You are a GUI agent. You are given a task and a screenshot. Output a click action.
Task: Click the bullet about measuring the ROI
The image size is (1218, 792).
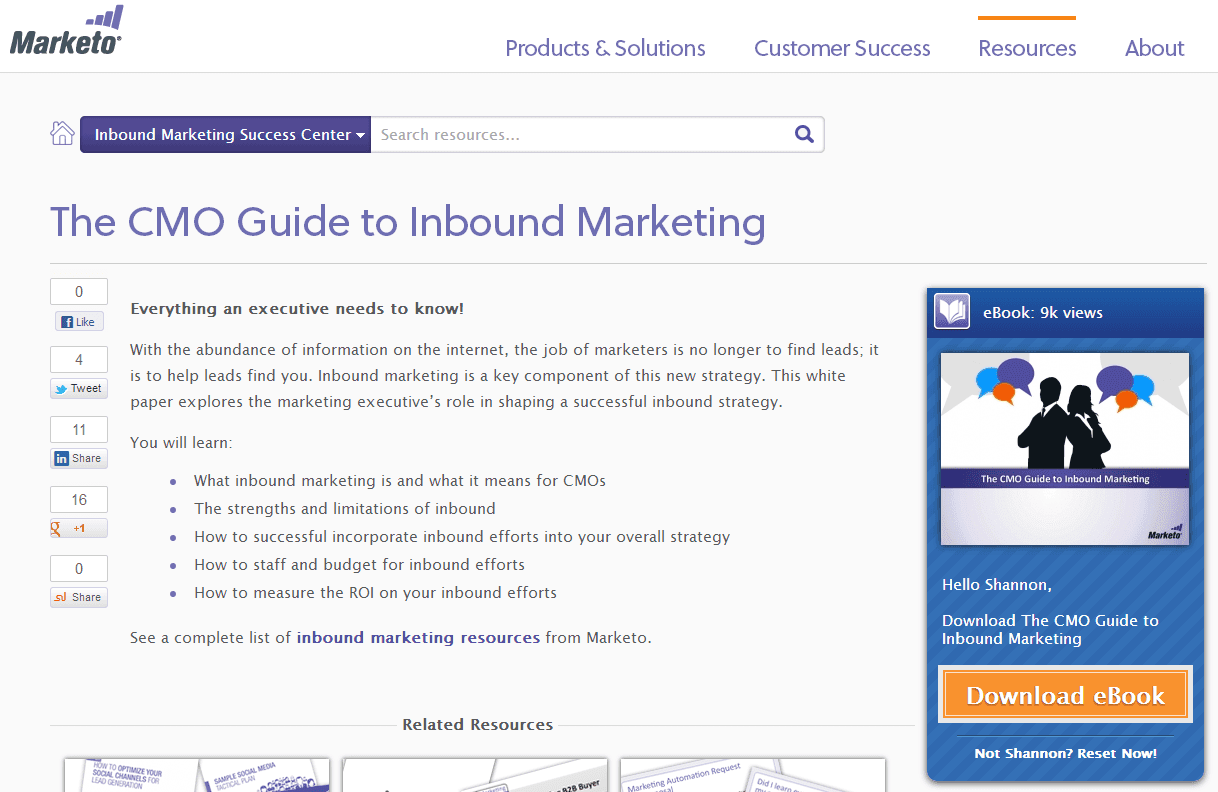[375, 592]
